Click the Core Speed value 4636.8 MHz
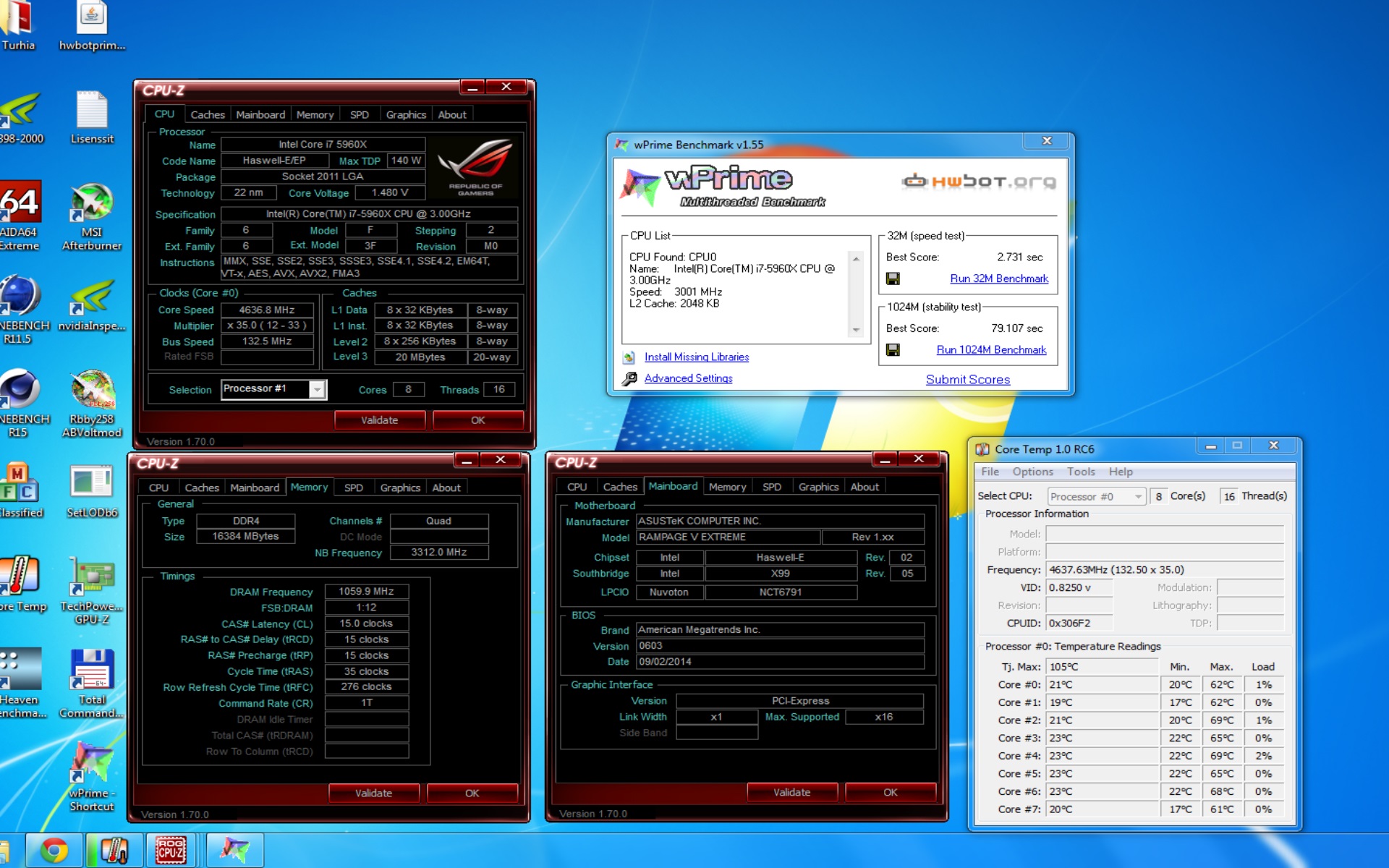Screen dimensions: 1389x868 click(x=267, y=310)
